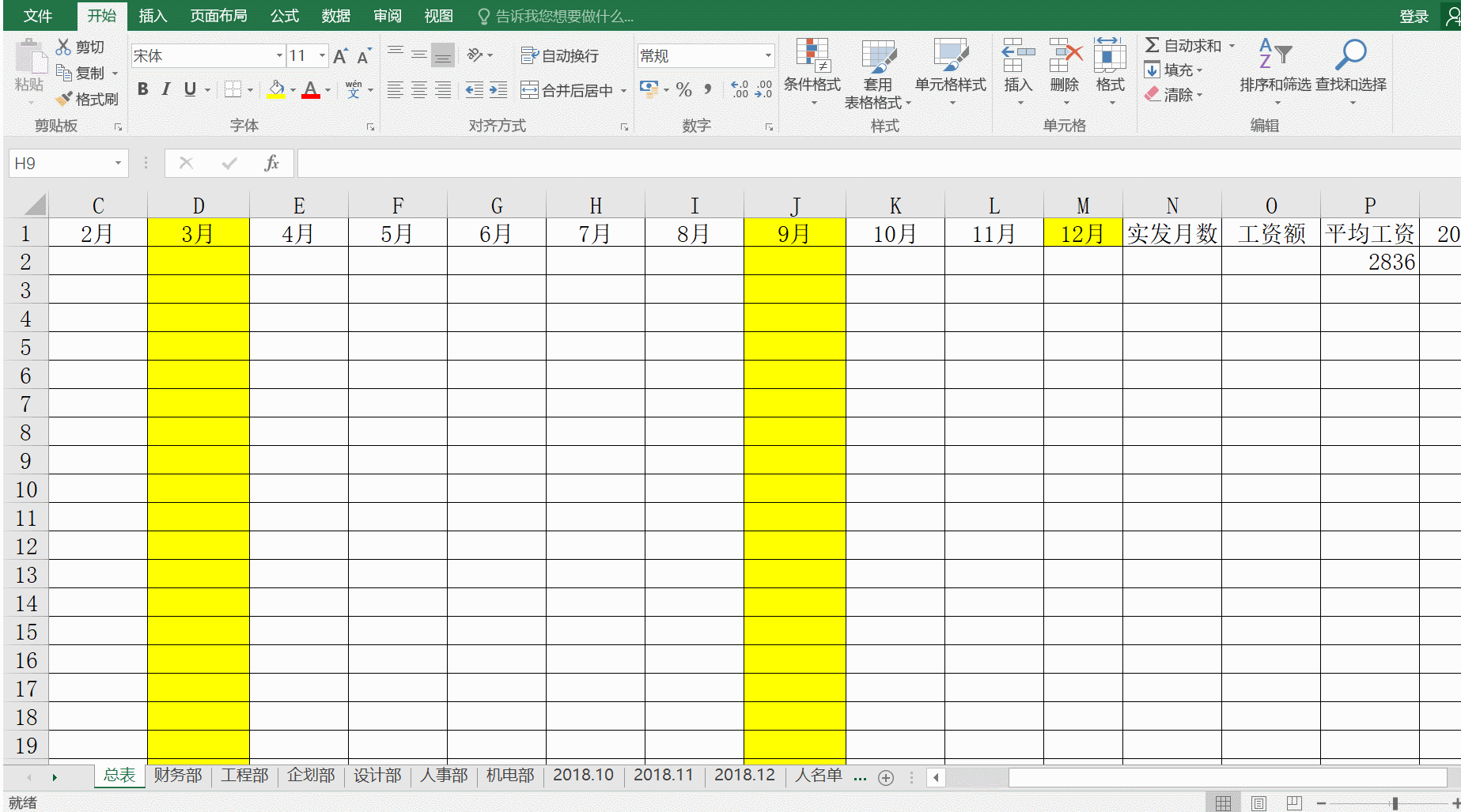Align cell text to the left

pyautogui.click(x=396, y=89)
